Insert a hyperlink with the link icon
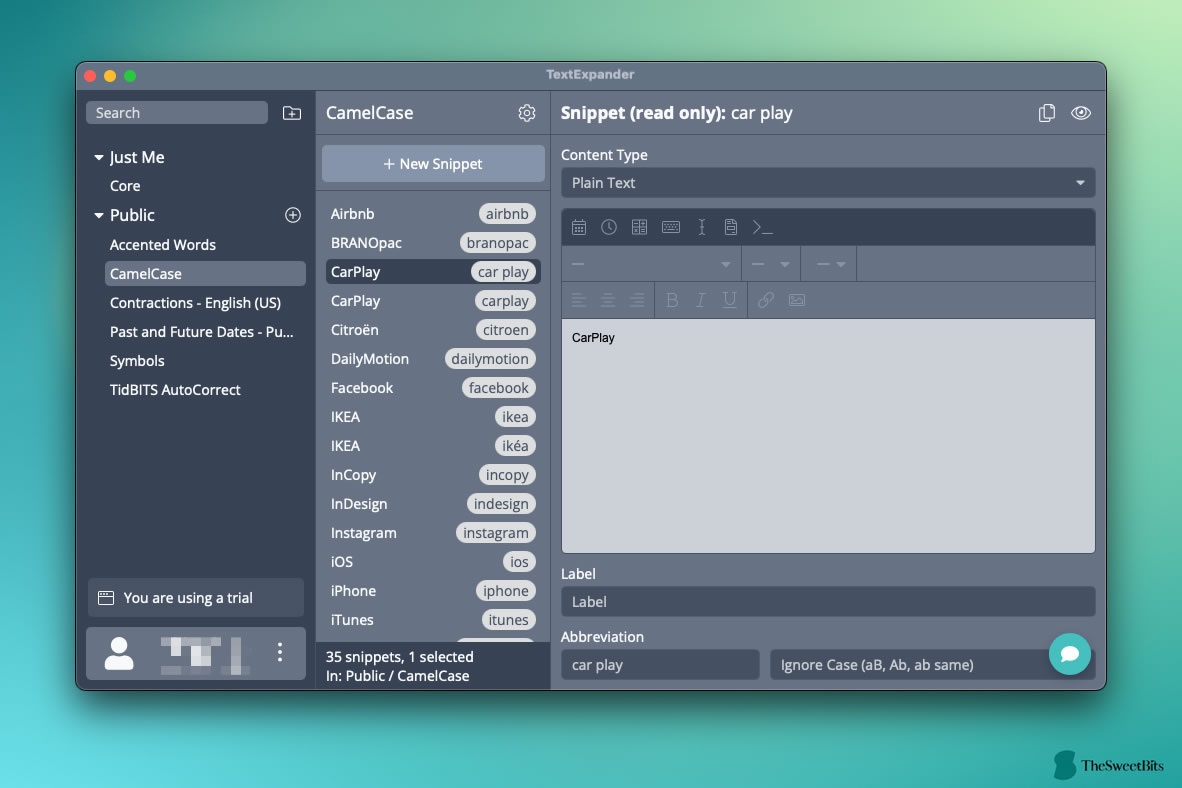The height and width of the screenshot is (788, 1182). [x=766, y=300]
